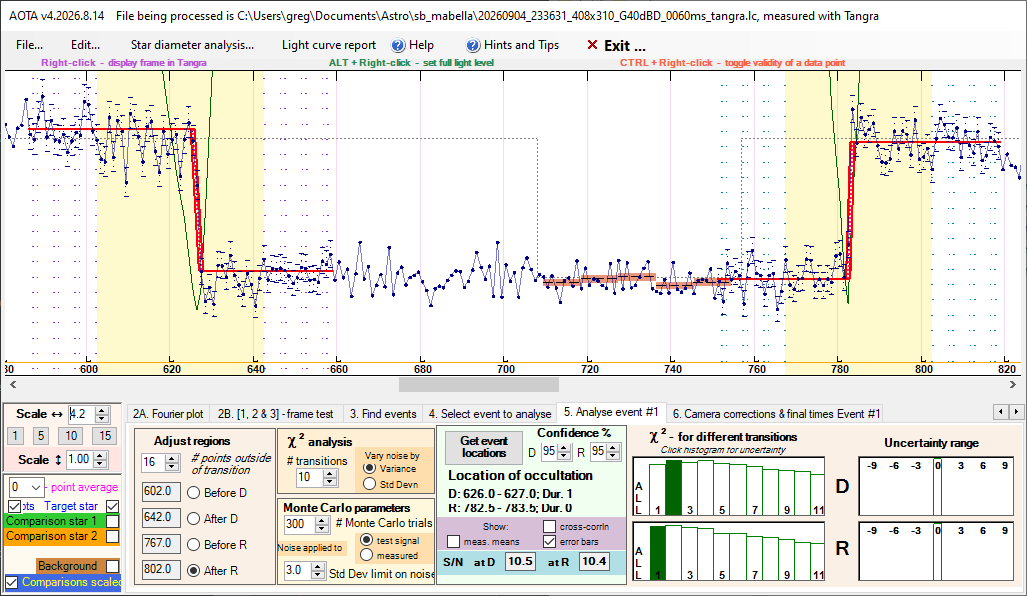Image resolution: width=1027 pixels, height=596 pixels.
Task: Select the Before R radio button
Action: click(x=194, y=545)
